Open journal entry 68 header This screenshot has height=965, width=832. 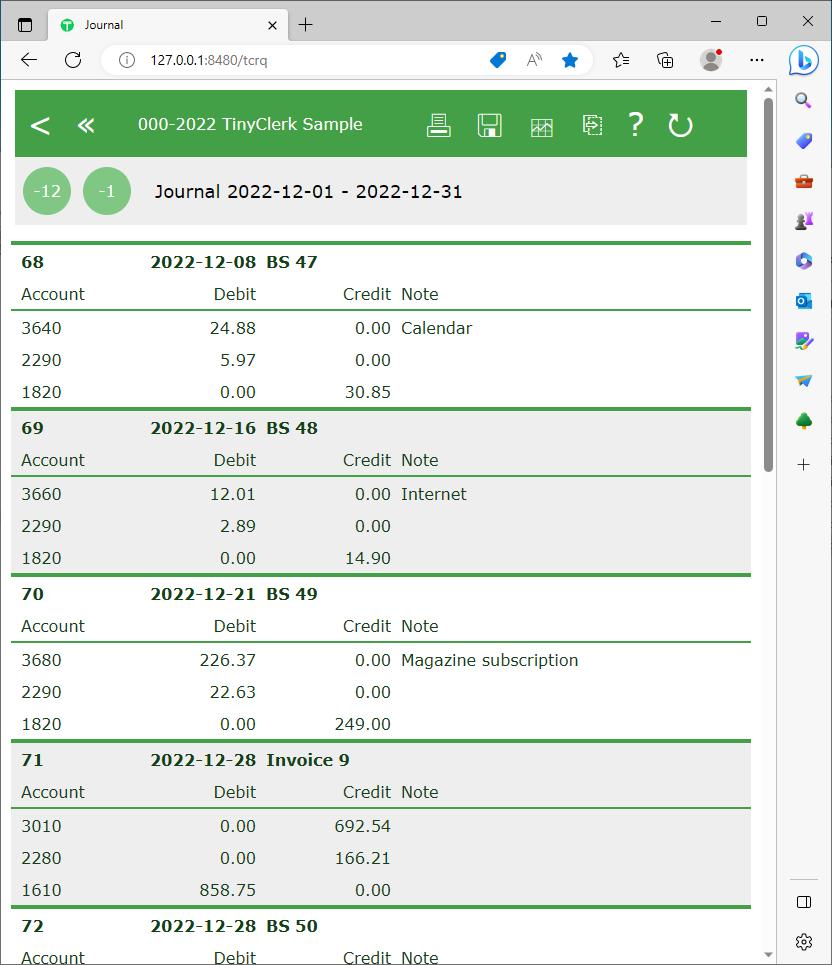pyautogui.click(x=33, y=262)
